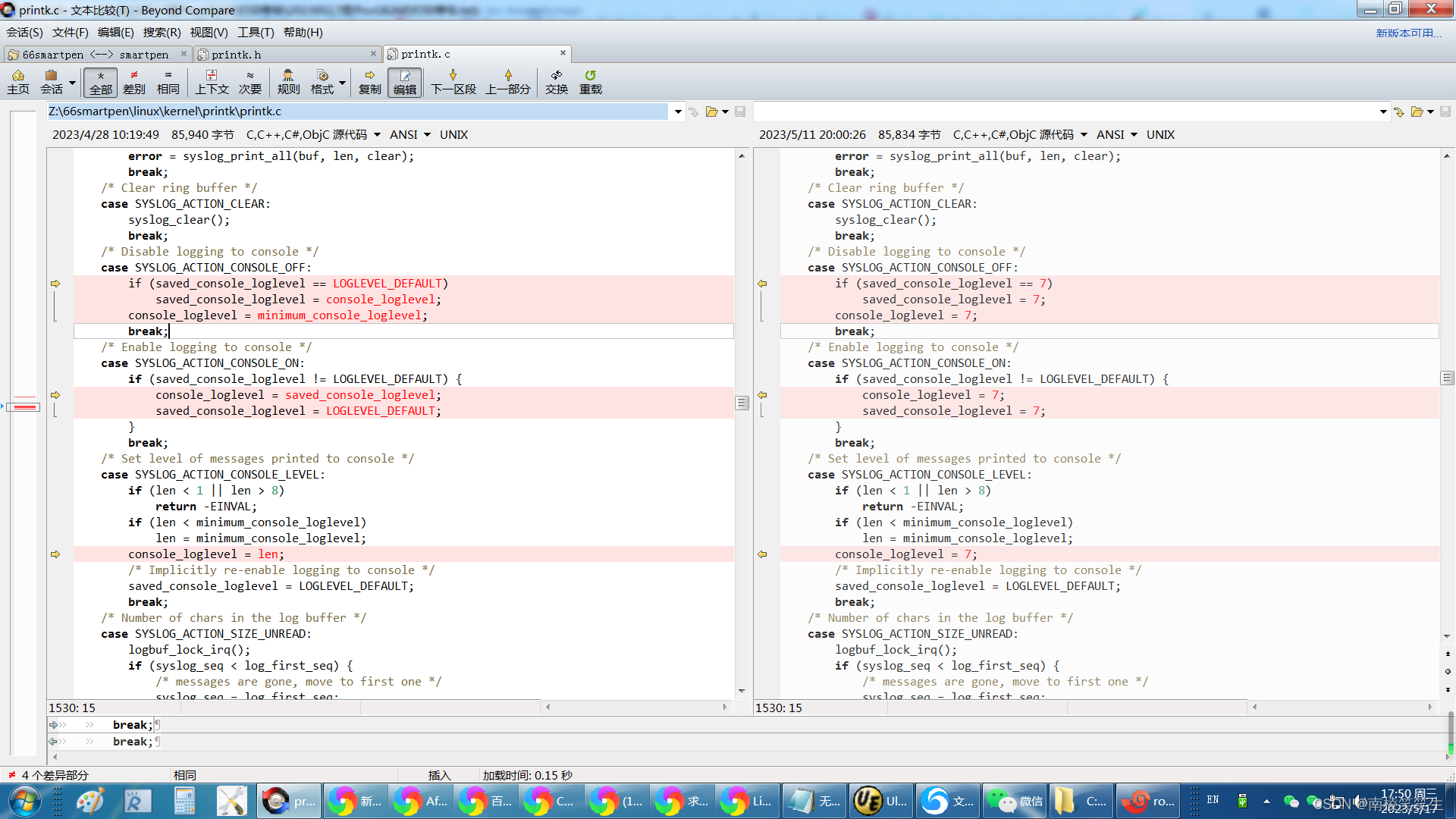Toggle 全部 (Show All) view filter
This screenshot has height=819, width=1456.
tap(100, 82)
